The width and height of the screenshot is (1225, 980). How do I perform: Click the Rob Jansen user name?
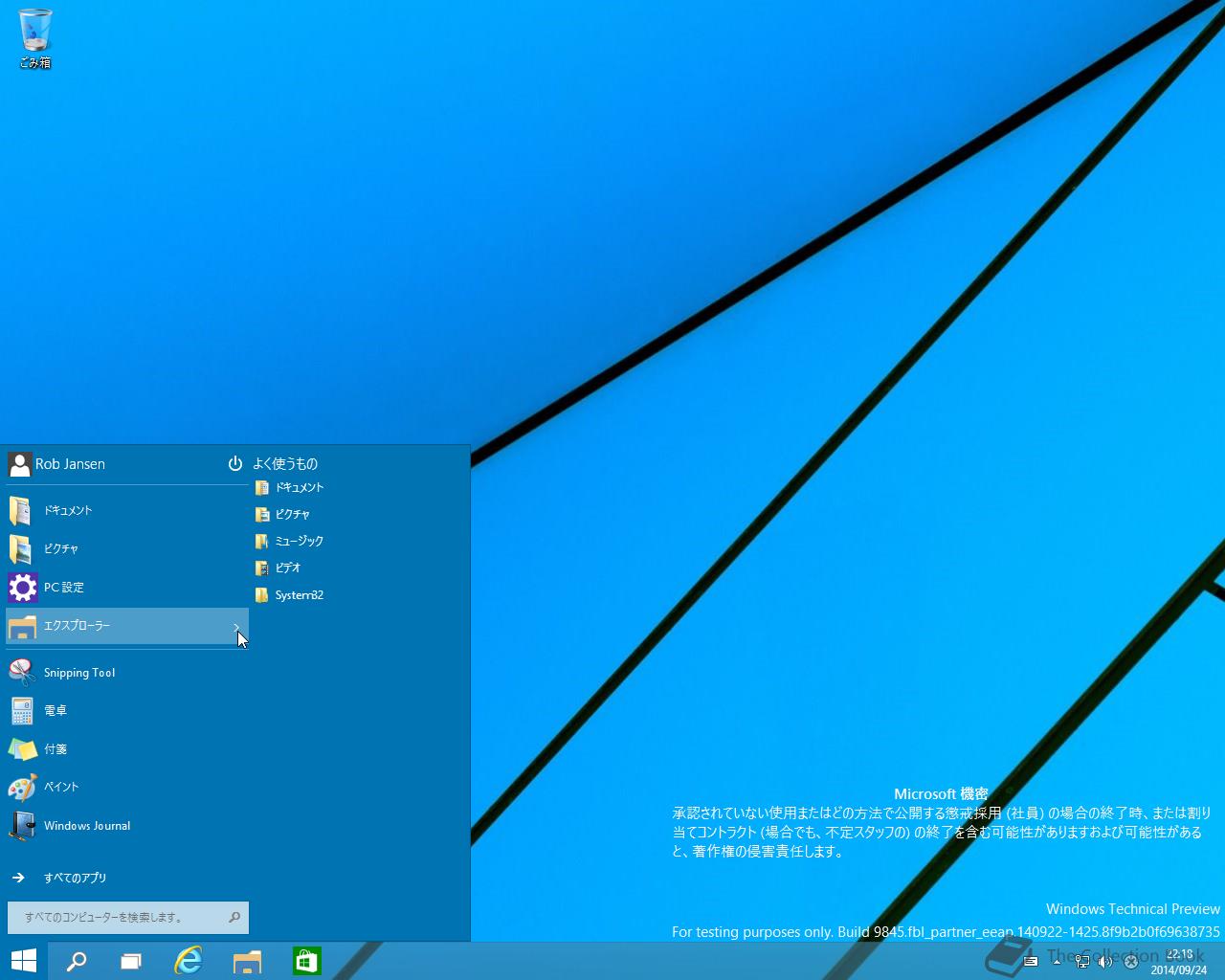70,464
